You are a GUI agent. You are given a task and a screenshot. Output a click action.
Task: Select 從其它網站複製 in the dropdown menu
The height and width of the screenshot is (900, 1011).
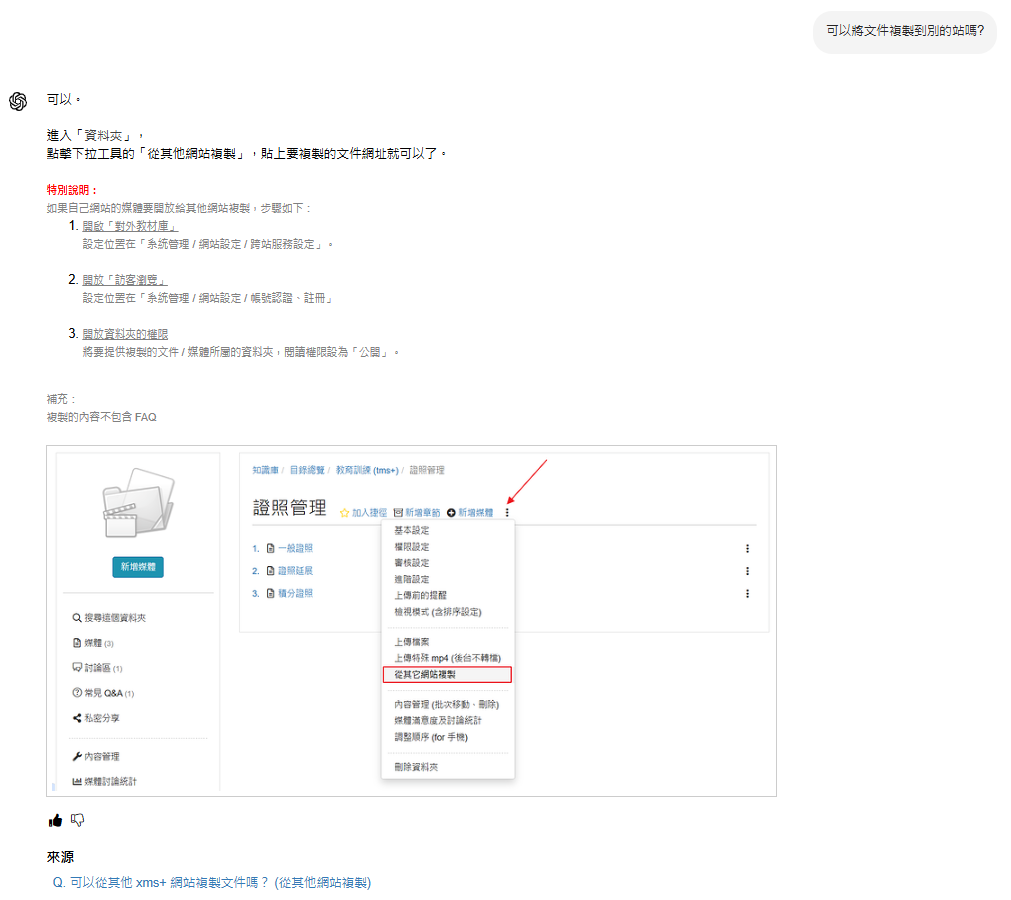pyautogui.click(x=425, y=675)
